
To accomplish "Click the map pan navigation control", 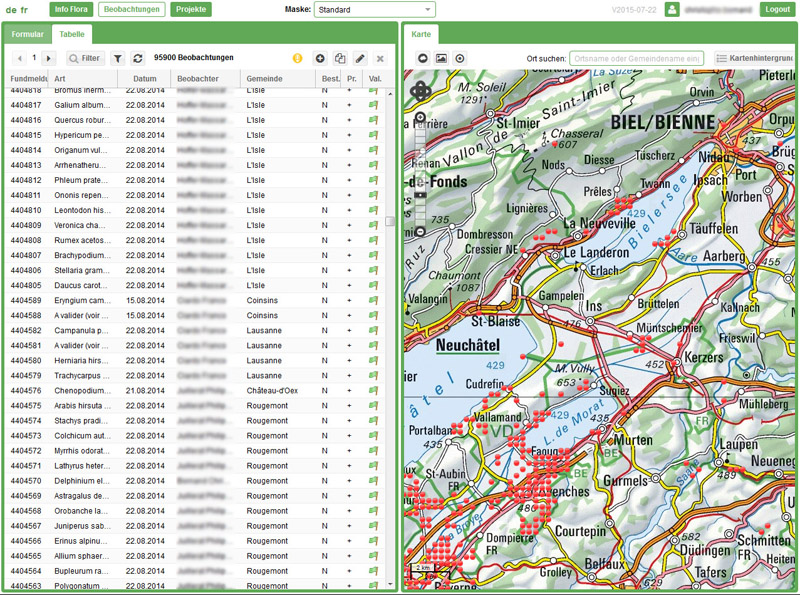I will [x=421, y=91].
